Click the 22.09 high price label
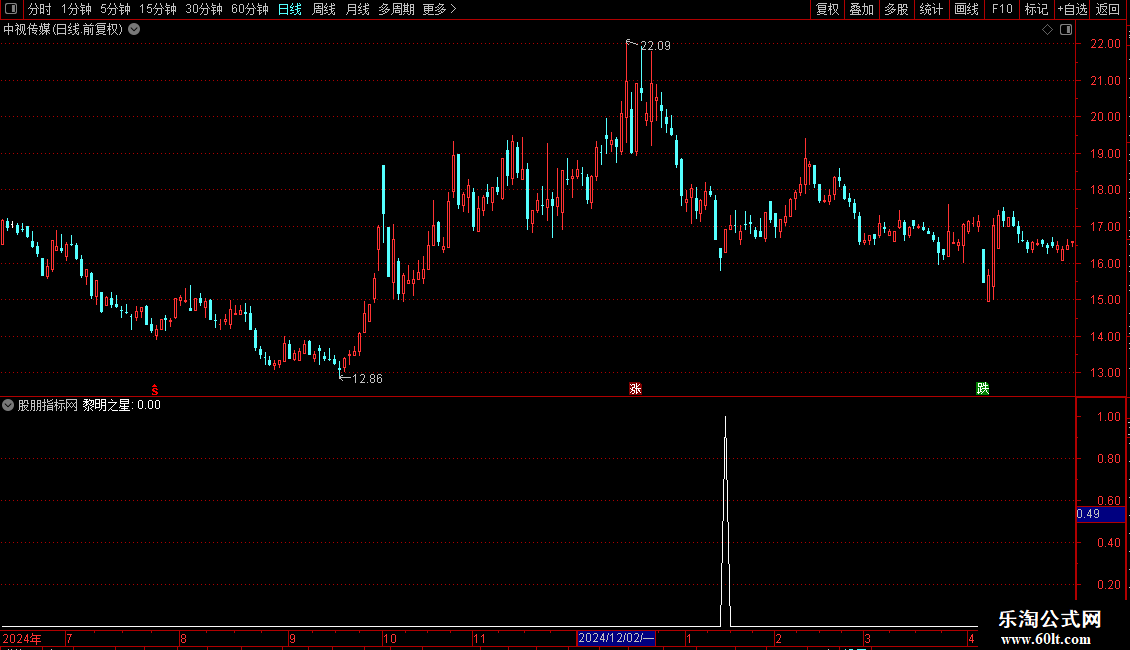Image resolution: width=1130 pixels, height=650 pixels. point(655,46)
